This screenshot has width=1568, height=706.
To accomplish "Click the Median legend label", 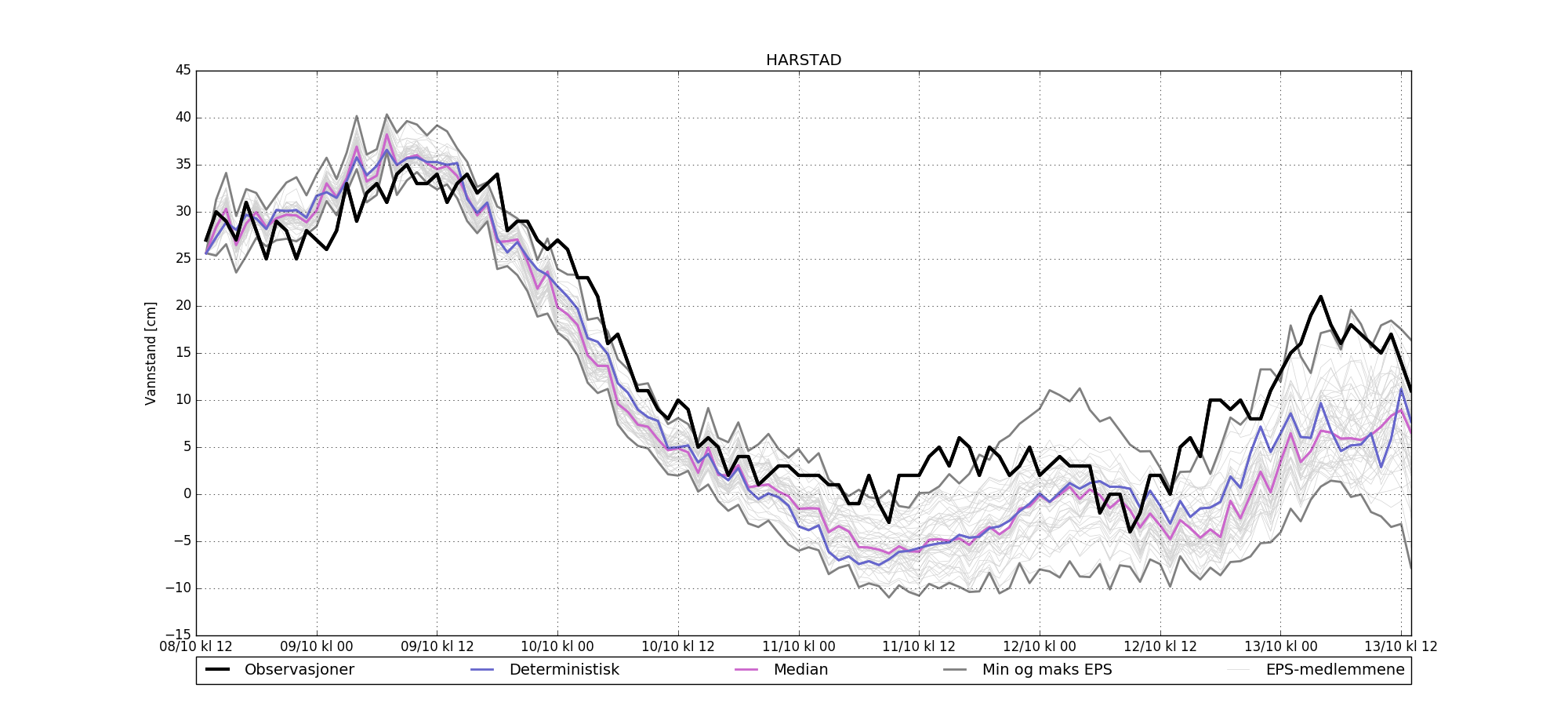I will tap(800, 670).
